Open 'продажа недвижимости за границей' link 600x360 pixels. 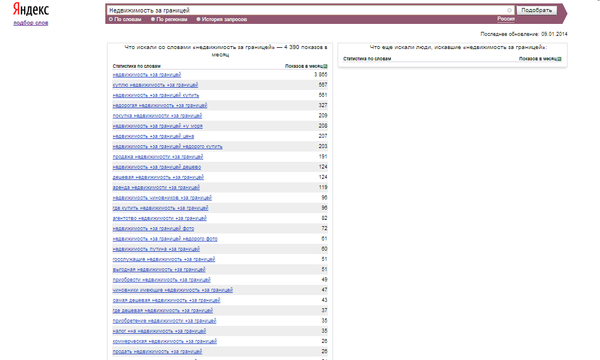pyautogui.click(x=158, y=157)
